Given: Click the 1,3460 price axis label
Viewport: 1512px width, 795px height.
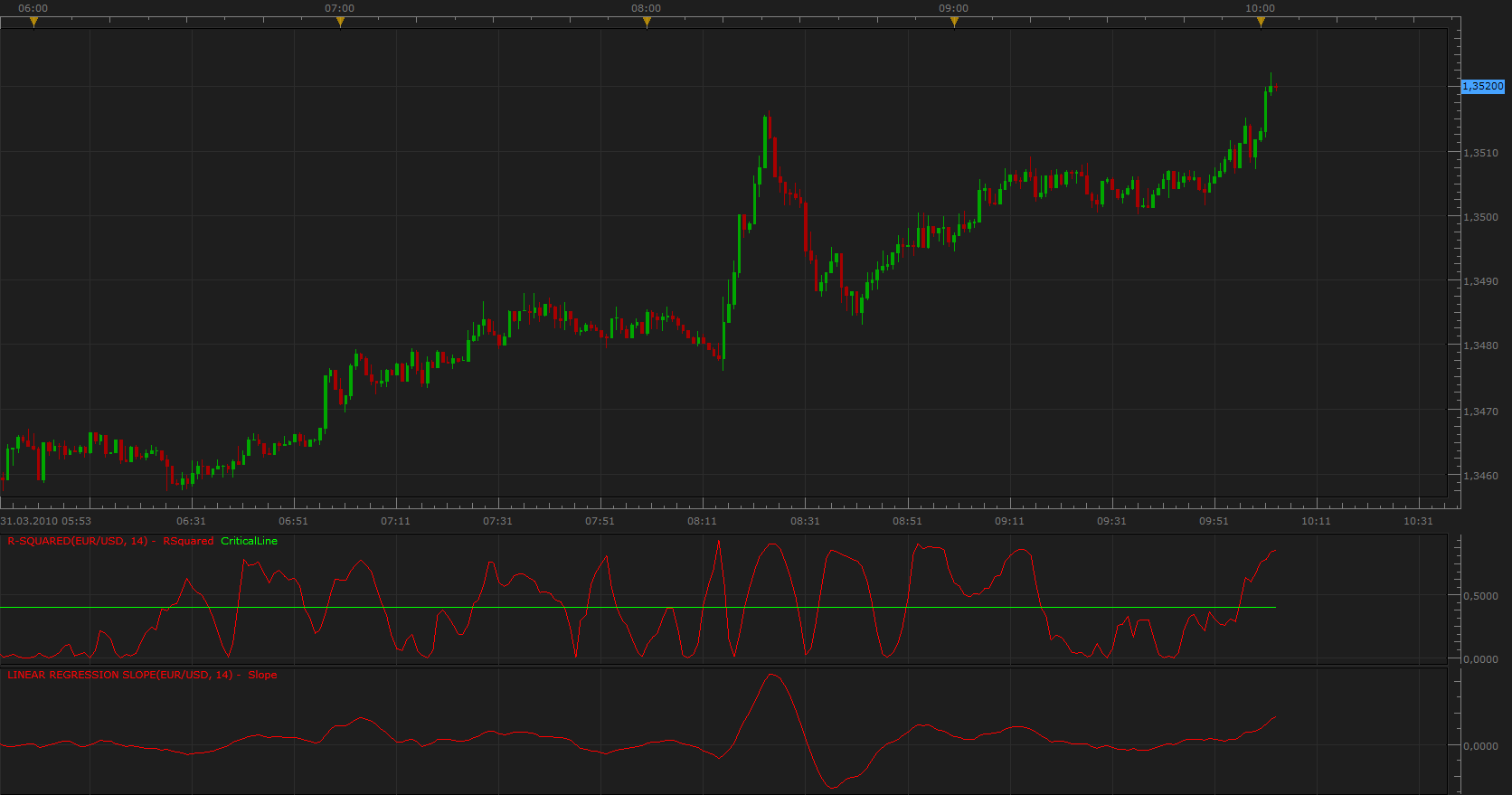Looking at the screenshot, I should pyautogui.click(x=1480, y=476).
